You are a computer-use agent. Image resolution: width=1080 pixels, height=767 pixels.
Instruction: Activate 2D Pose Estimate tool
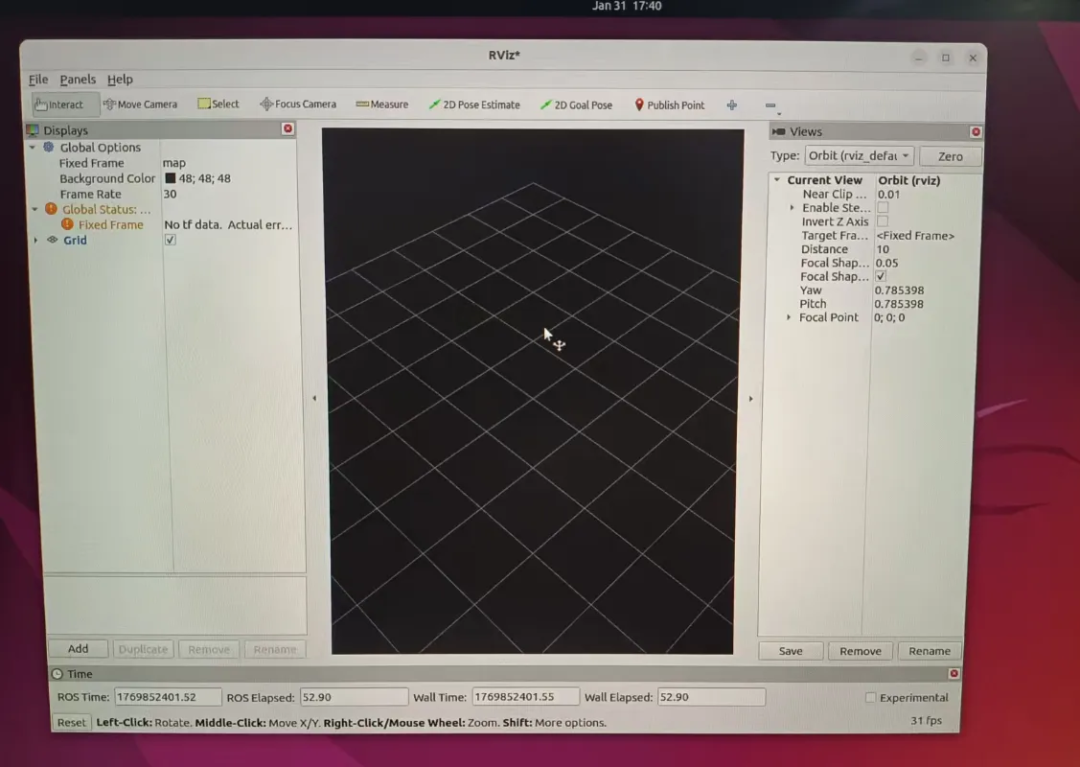click(475, 105)
